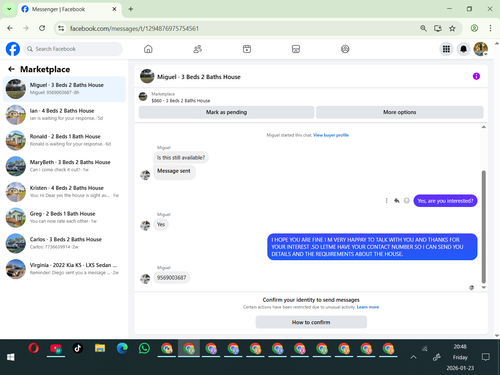The height and width of the screenshot is (375, 500).
Task: Open the account profile picture menu
Action: coord(481,49)
